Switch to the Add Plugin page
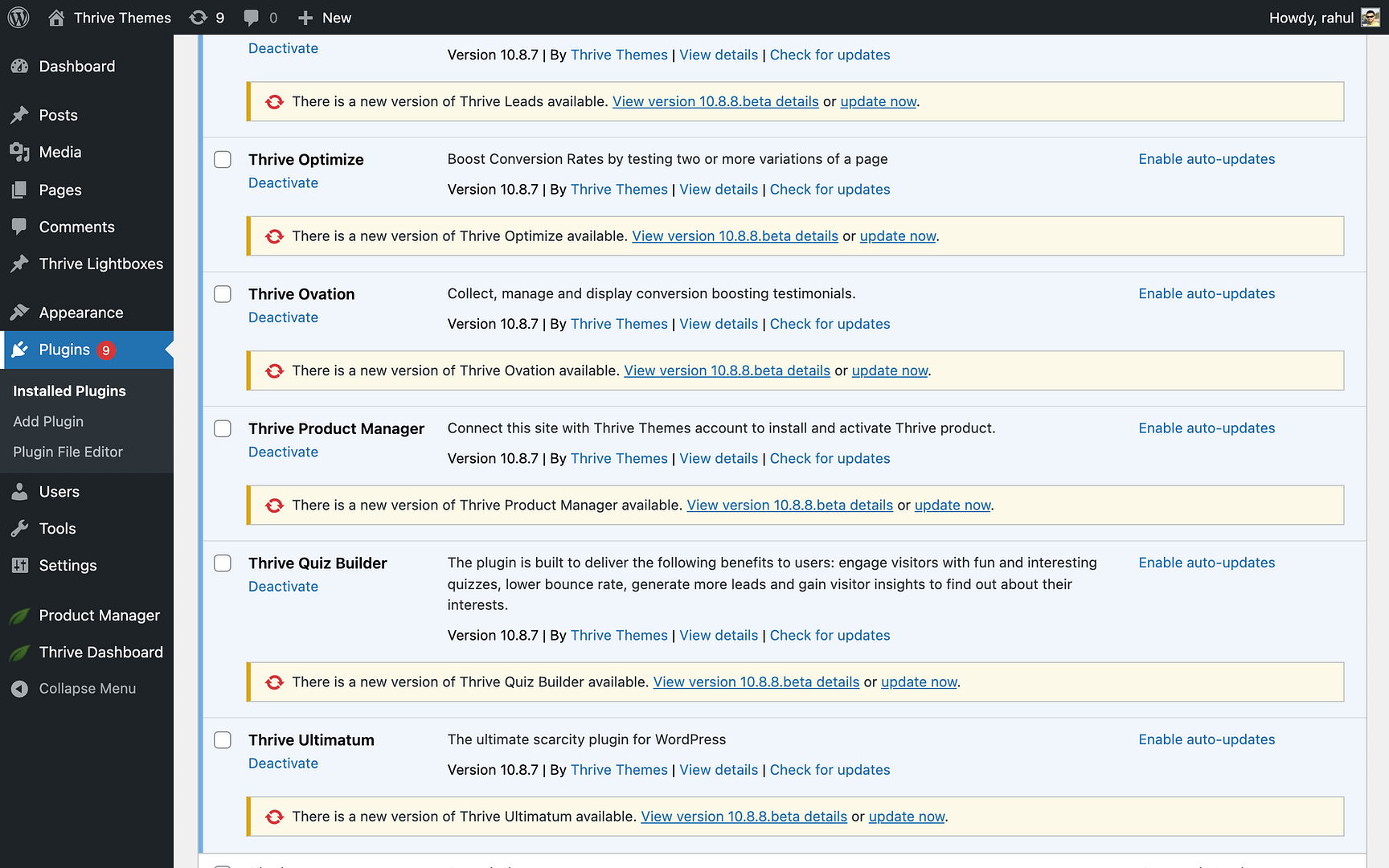 tap(48, 421)
